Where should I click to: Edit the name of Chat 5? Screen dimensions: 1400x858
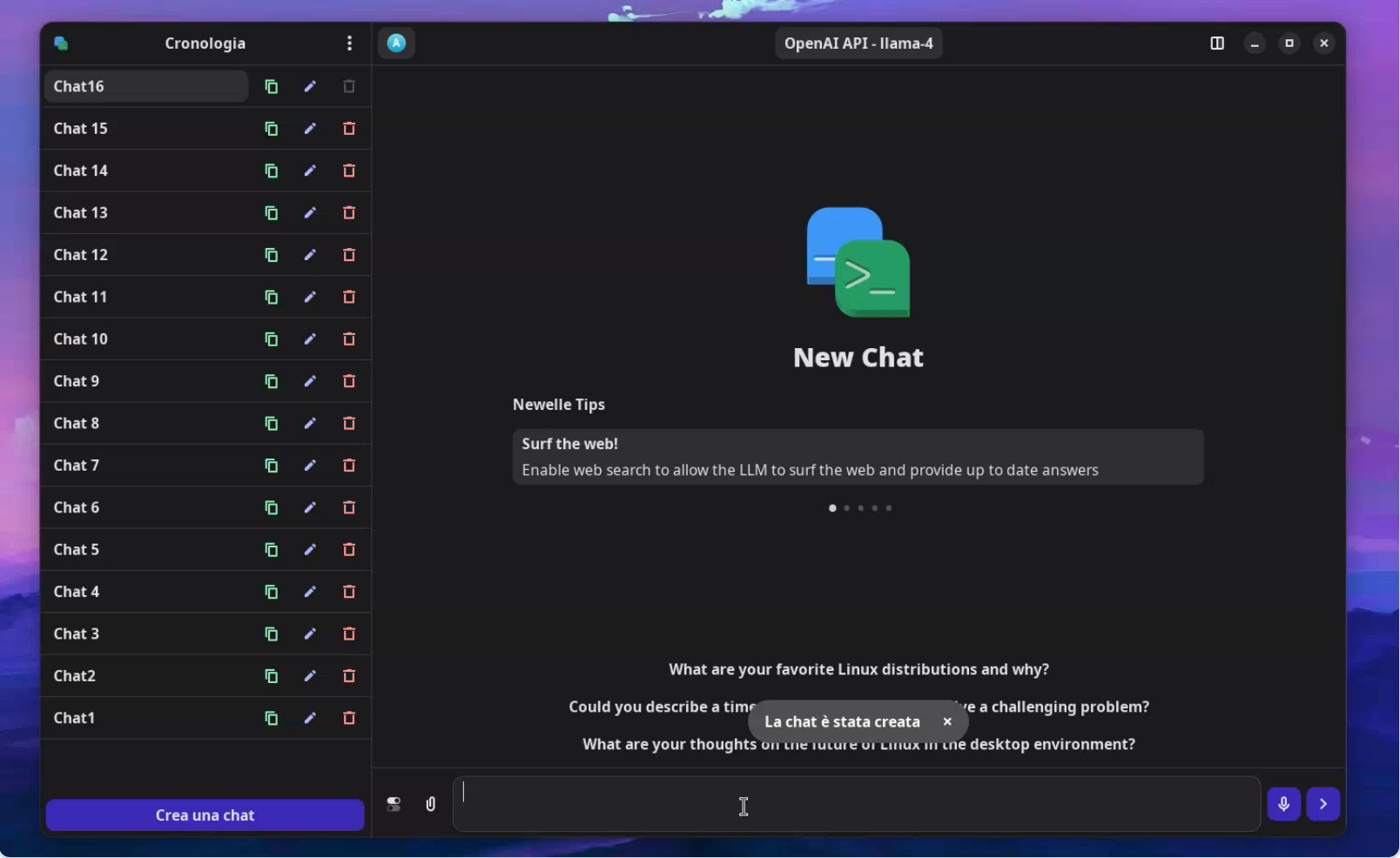pyautogui.click(x=310, y=549)
